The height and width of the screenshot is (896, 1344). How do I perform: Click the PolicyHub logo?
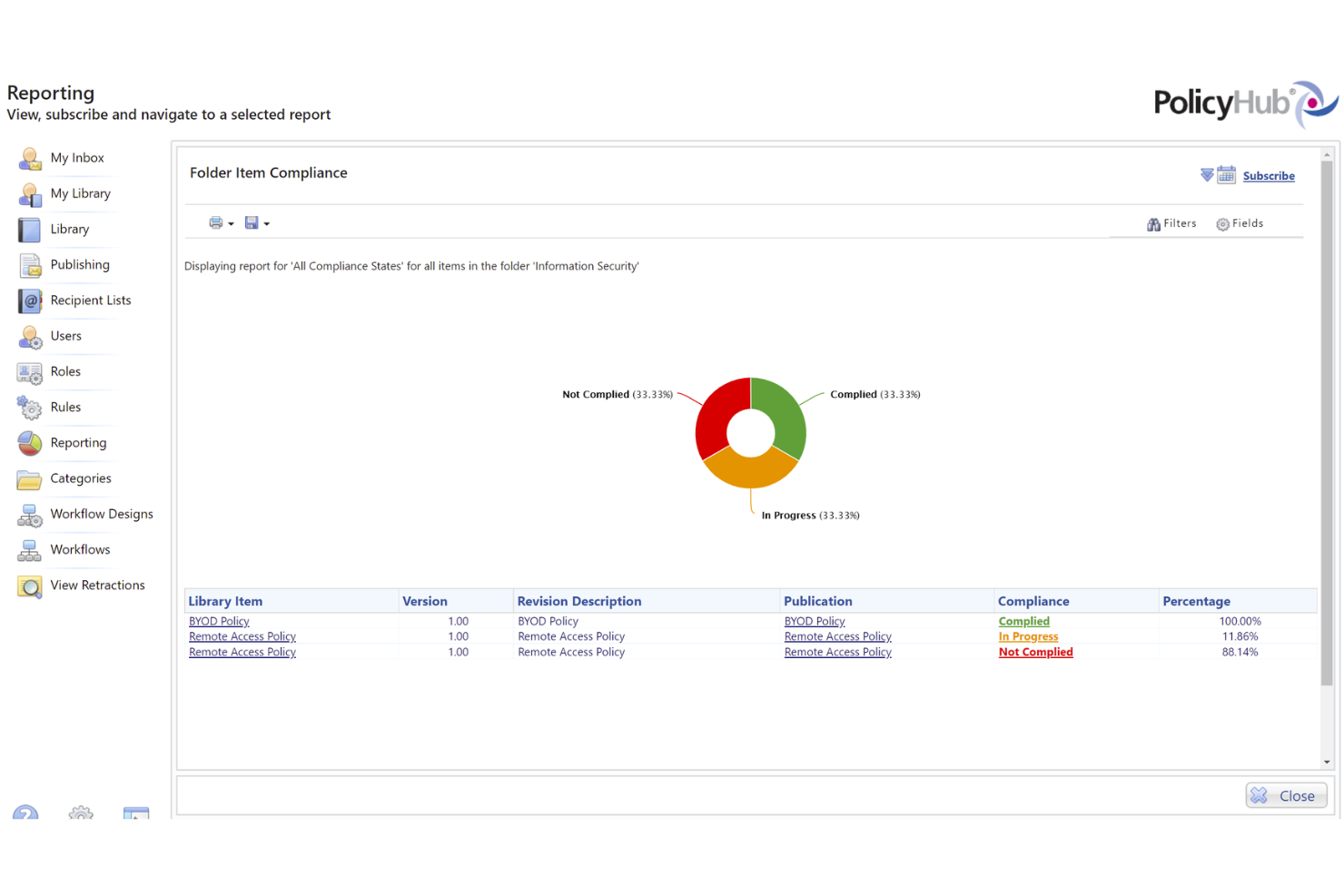[x=1245, y=103]
